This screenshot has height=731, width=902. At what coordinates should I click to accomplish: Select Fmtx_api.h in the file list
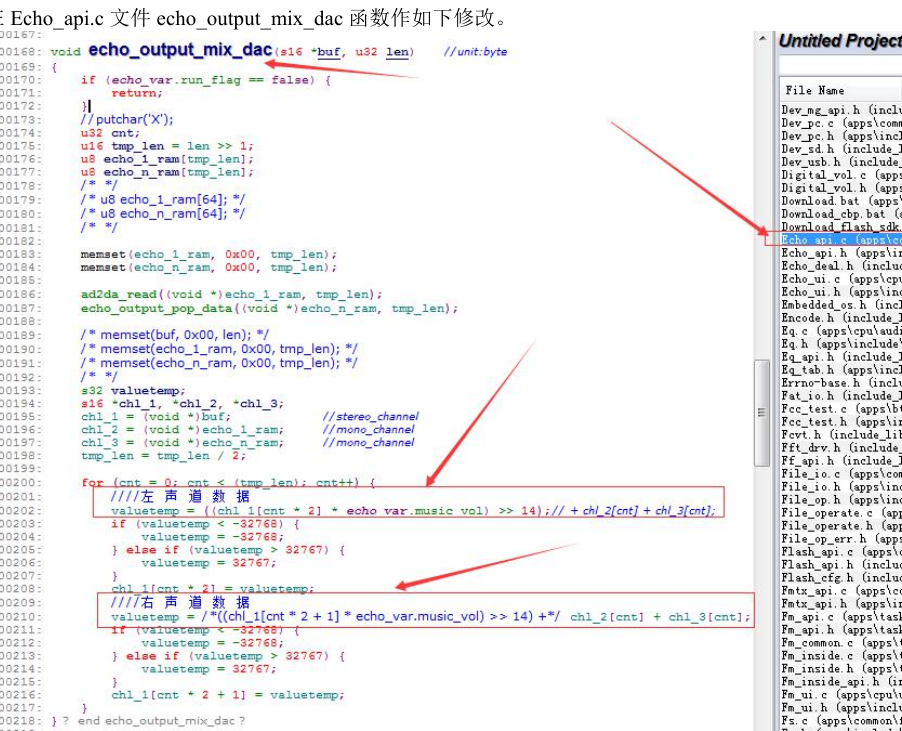point(841,604)
